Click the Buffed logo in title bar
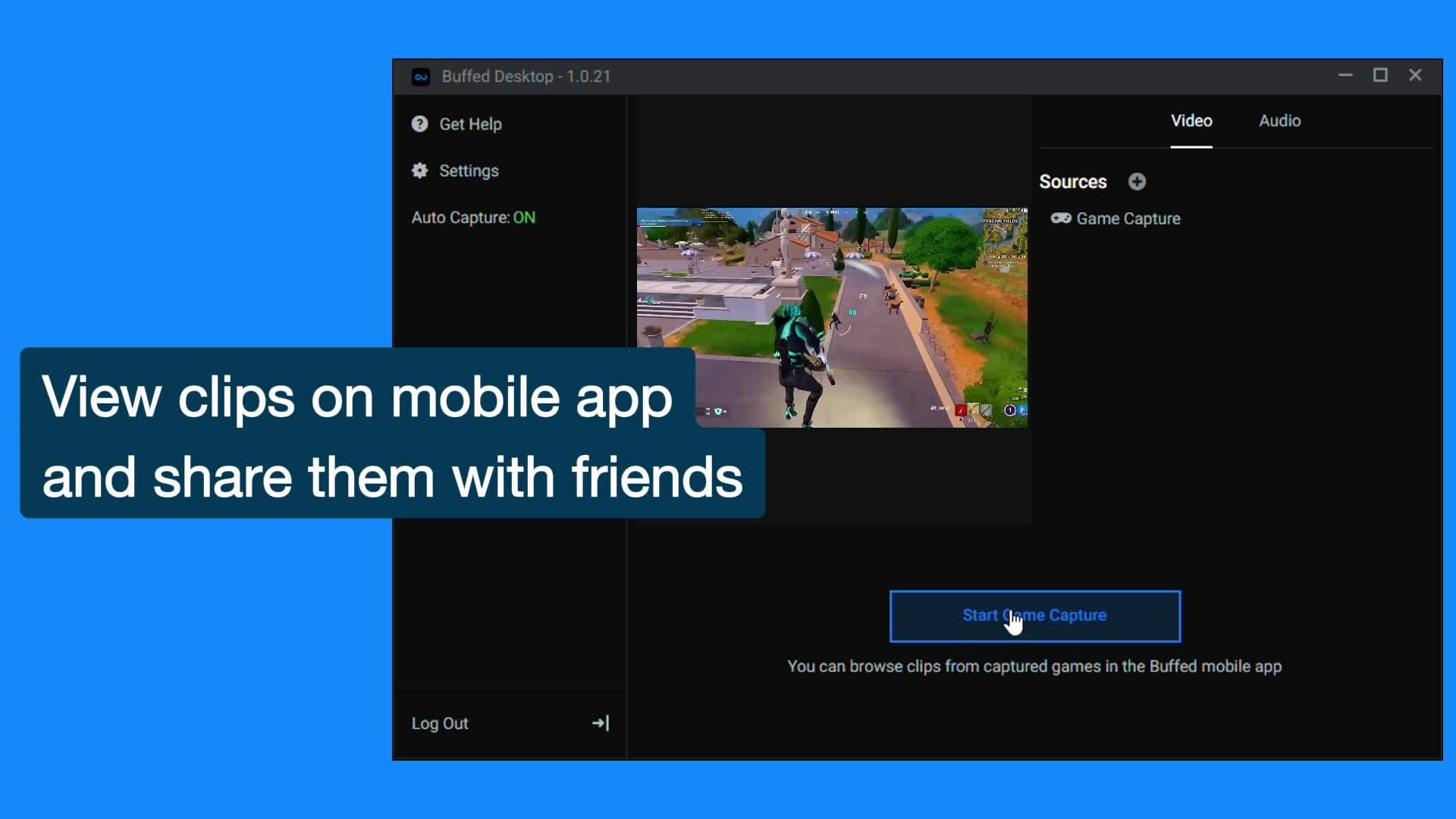 click(x=421, y=77)
